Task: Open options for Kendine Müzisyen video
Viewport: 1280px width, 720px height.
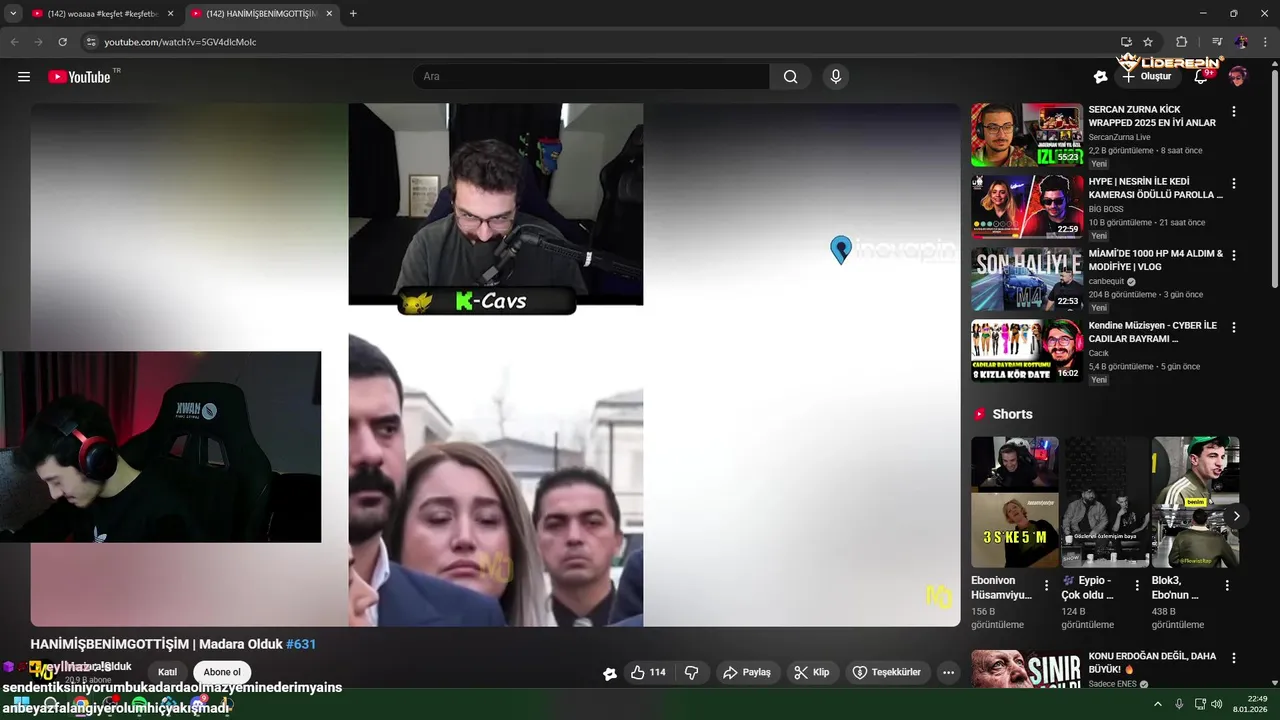Action: pyautogui.click(x=1234, y=328)
